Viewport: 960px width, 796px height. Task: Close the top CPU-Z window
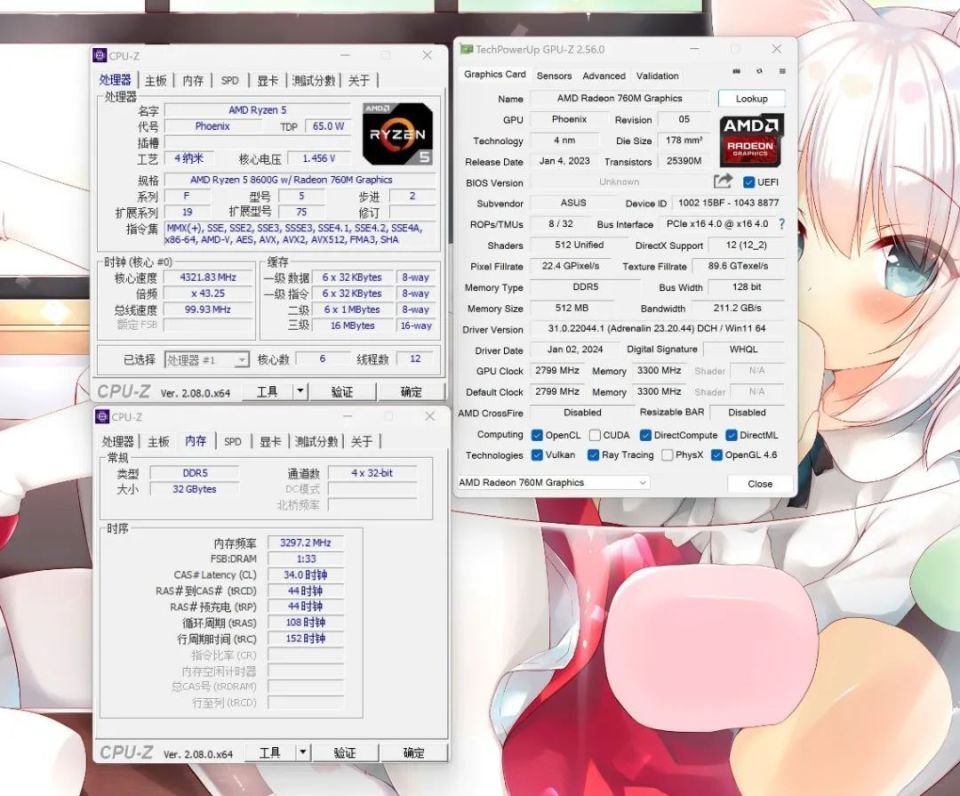[427, 55]
